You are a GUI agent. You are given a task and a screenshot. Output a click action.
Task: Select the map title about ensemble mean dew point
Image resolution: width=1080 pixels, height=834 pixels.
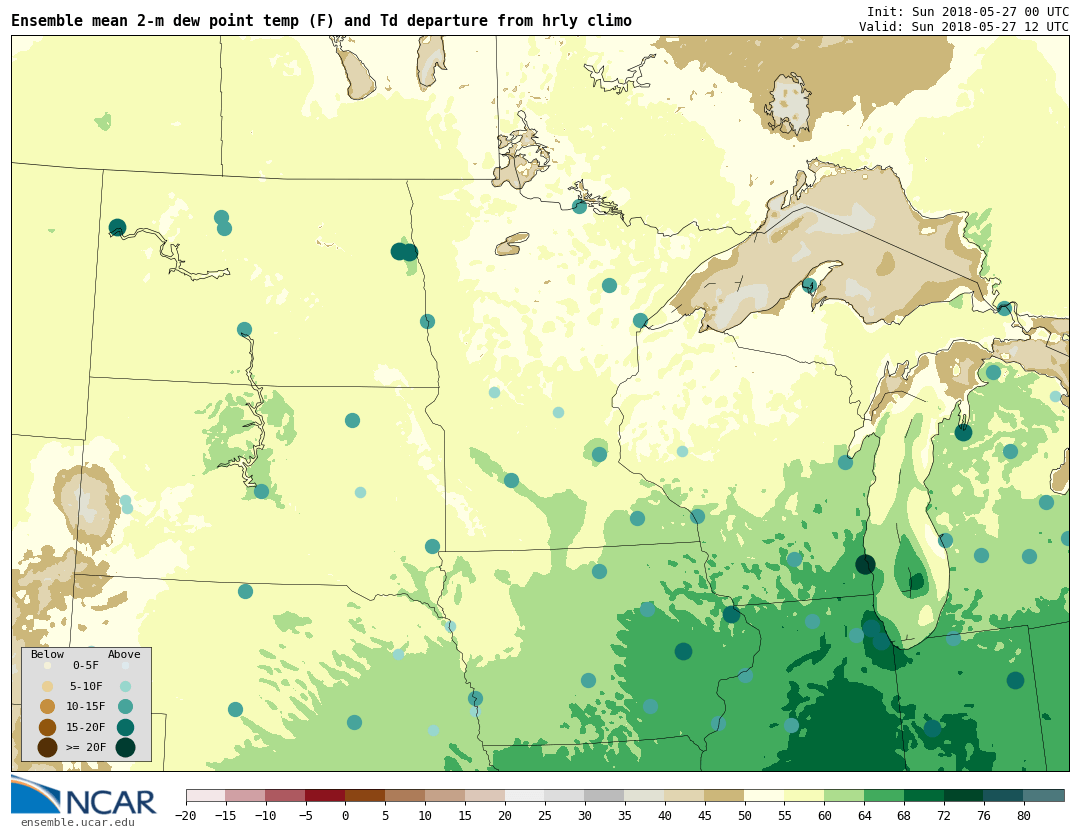tap(322, 21)
